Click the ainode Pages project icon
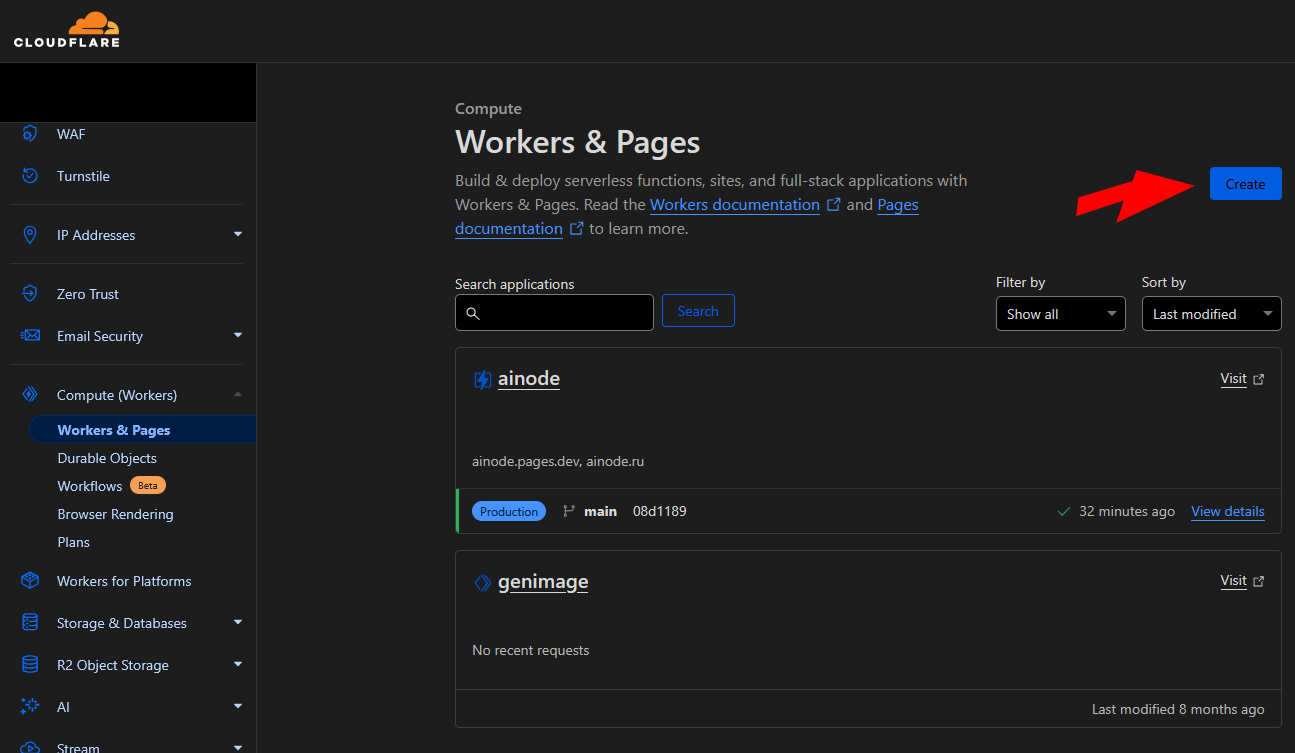Screen dimensions: 1295x753 [x=483, y=380]
